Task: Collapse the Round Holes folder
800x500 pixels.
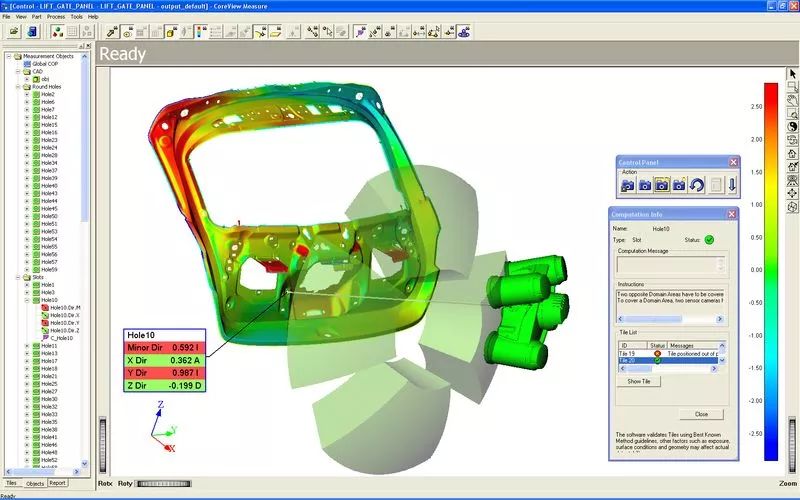Action: coord(18,87)
